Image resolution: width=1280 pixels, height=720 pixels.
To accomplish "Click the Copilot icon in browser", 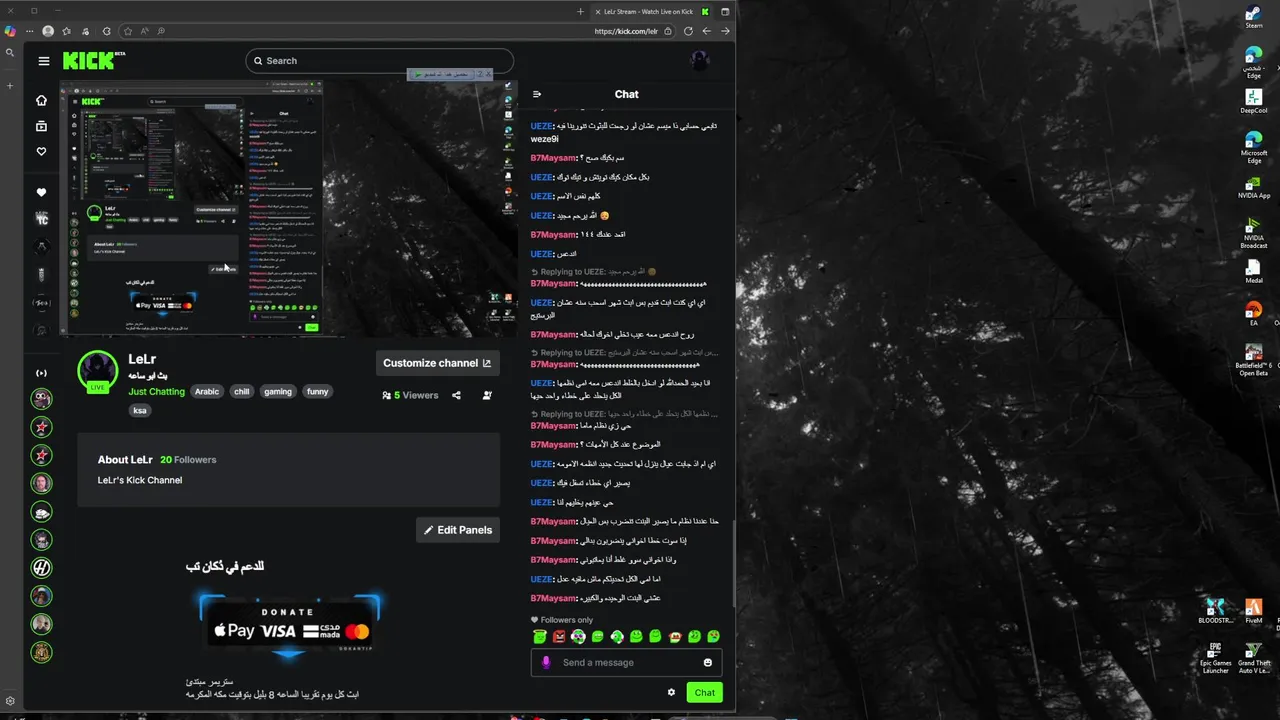I will click(x=10, y=31).
